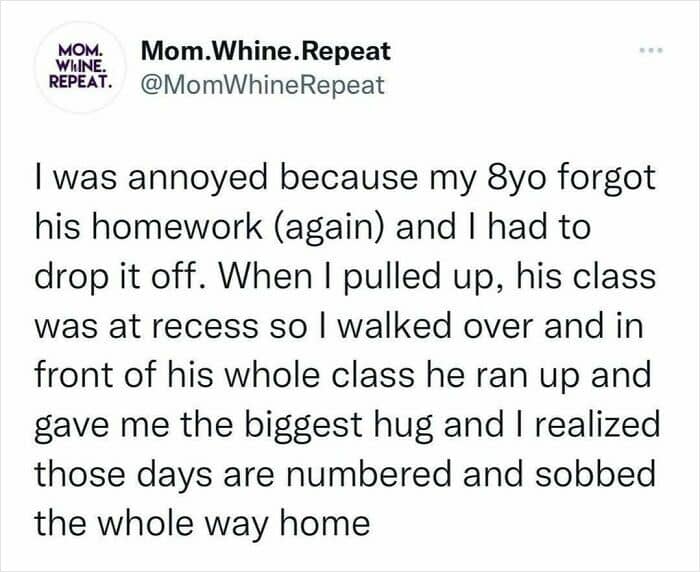The height and width of the screenshot is (572, 700).
Task: Open the three-dot more options menu
Action: coord(651,50)
